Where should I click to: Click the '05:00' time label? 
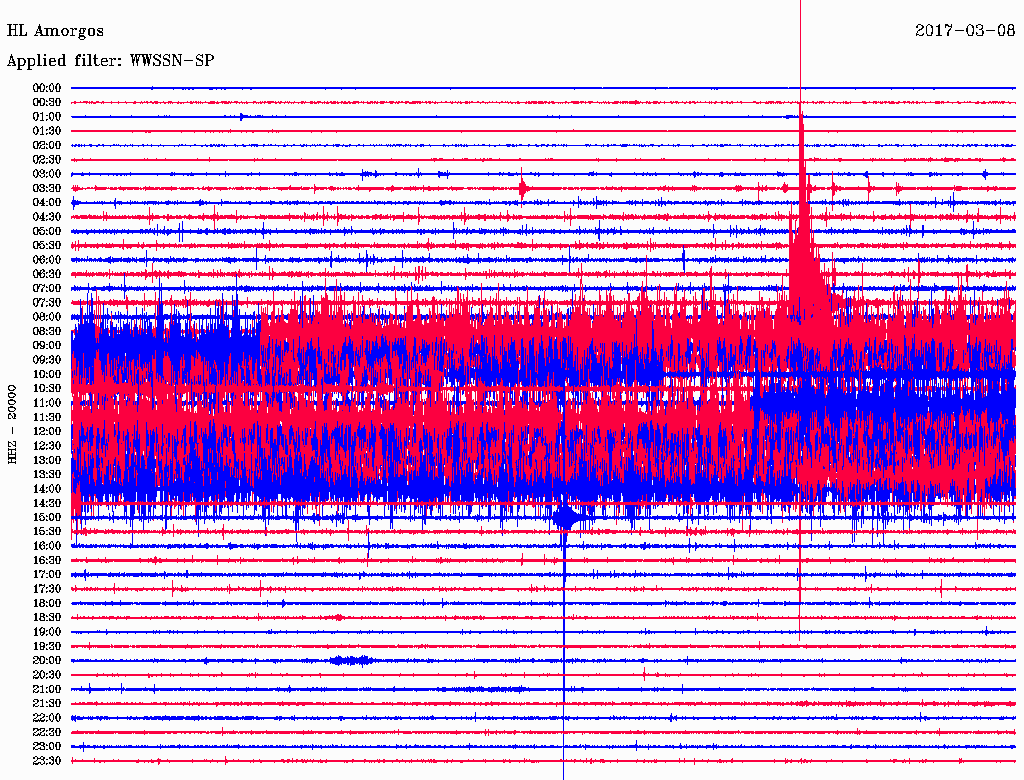[47, 231]
